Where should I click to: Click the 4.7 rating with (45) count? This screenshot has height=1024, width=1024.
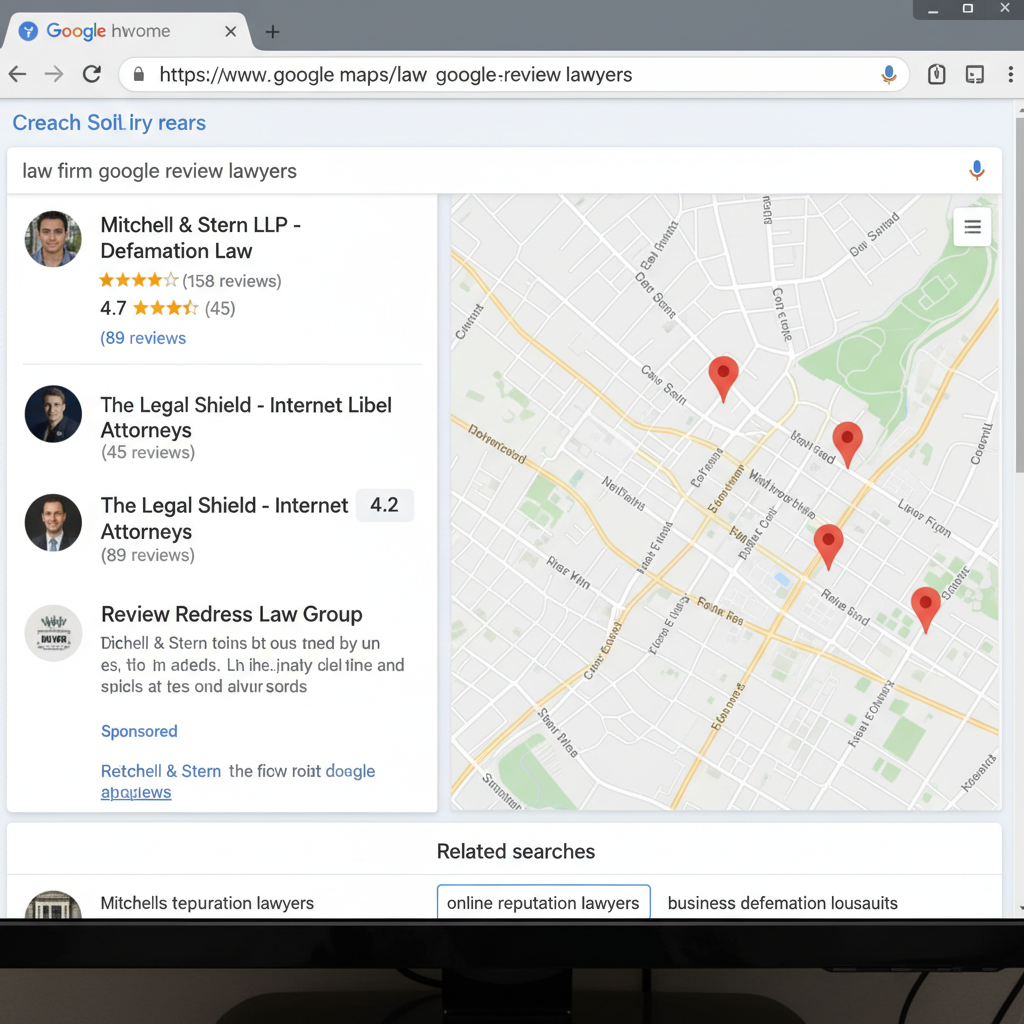pyautogui.click(x=168, y=308)
